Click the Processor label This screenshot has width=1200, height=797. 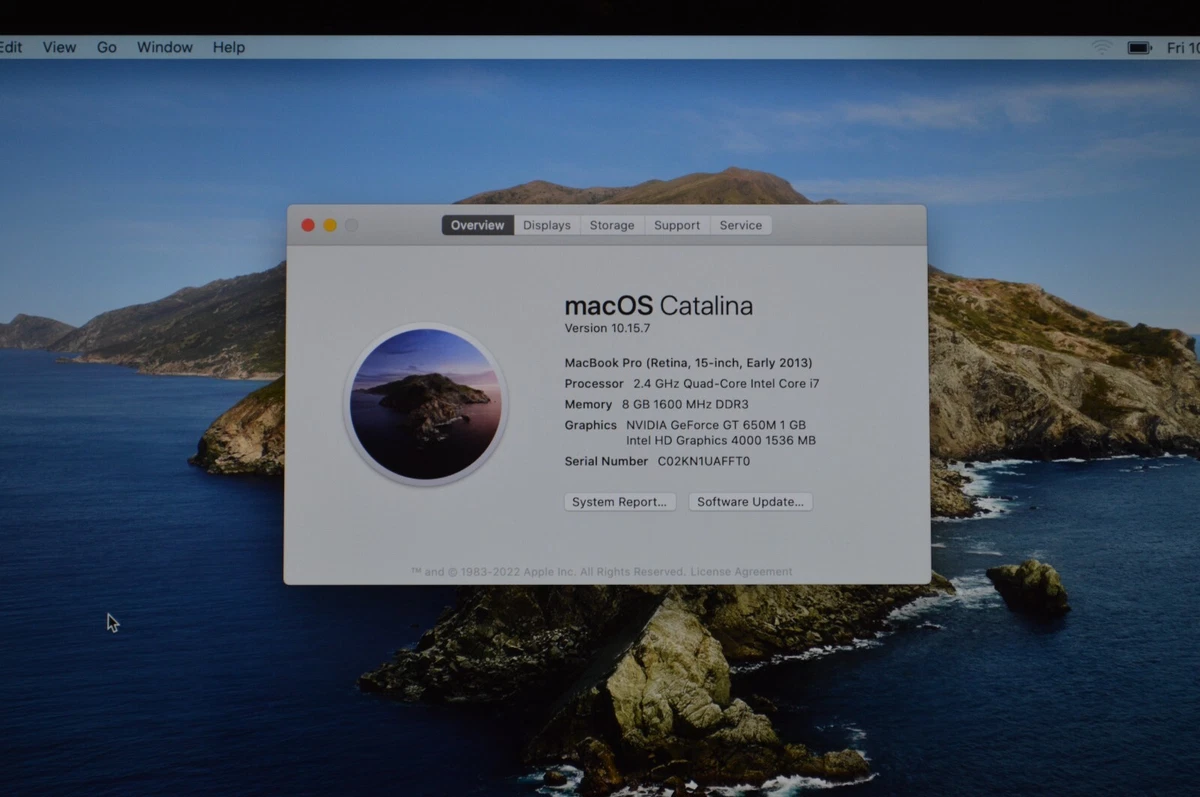pos(594,384)
